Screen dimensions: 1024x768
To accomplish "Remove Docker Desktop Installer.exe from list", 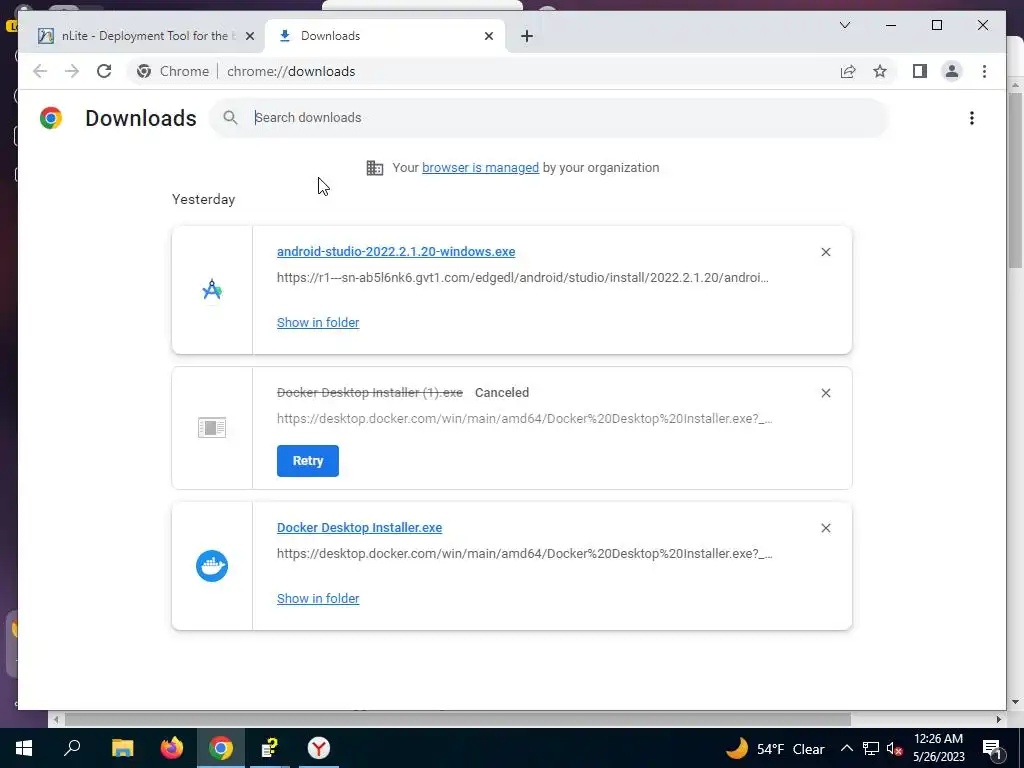I will pos(825,528).
